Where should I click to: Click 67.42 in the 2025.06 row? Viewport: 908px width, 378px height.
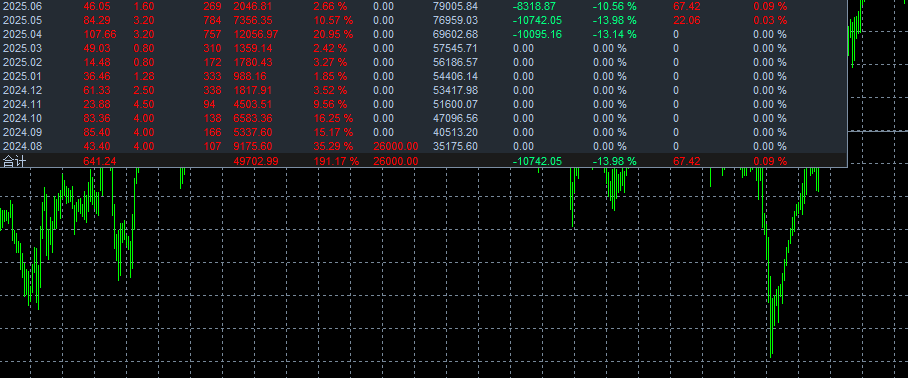point(687,6)
